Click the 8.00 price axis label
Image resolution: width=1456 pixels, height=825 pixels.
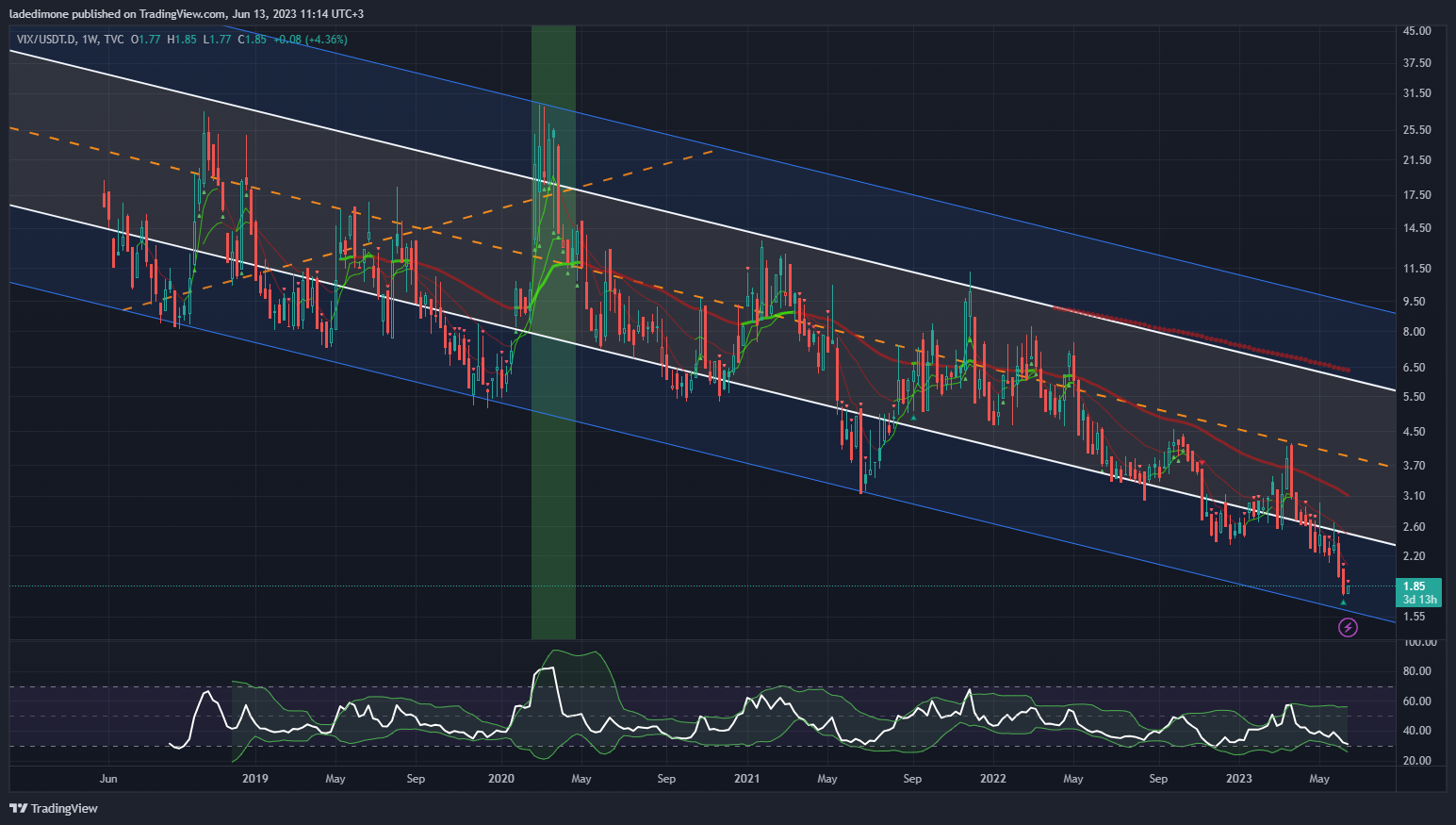pos(1415,332)
